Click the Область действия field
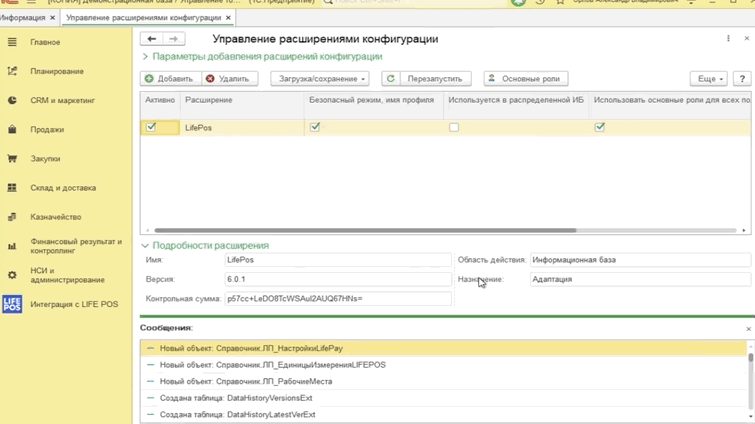This screenshot has height=424, width=755. coord(640,260)
